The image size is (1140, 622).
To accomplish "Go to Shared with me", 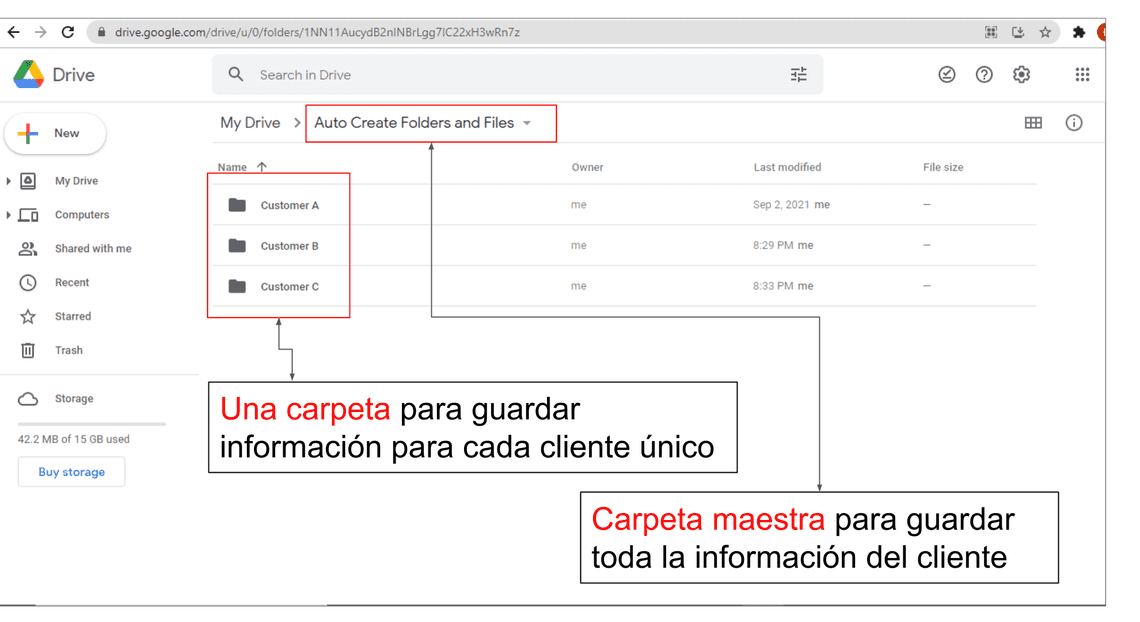I will (92, 249).
